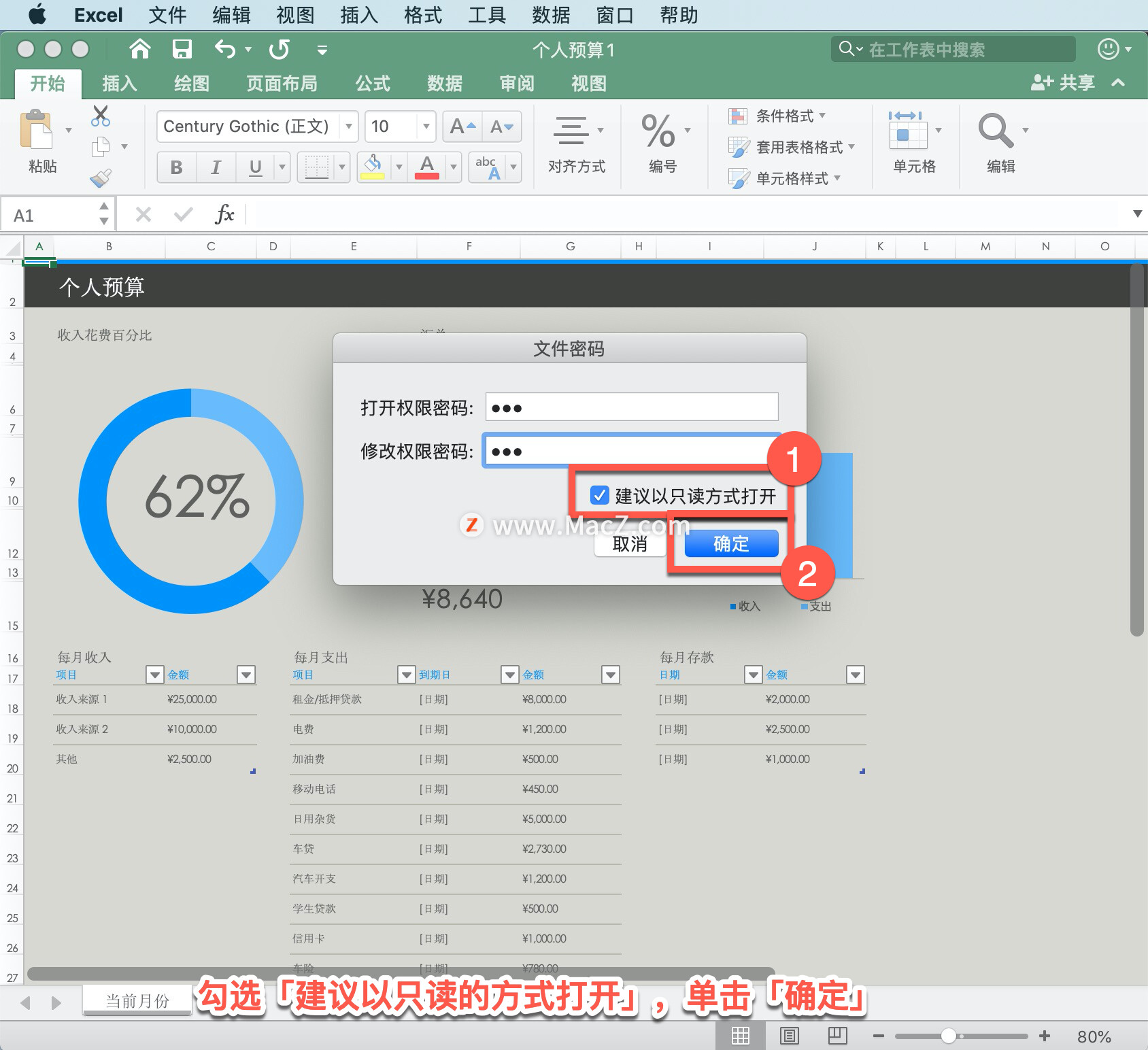1148x1050 pixels.
Task: Switch to 页面布局 ribbon tab
Action: [x=282, y=84]
